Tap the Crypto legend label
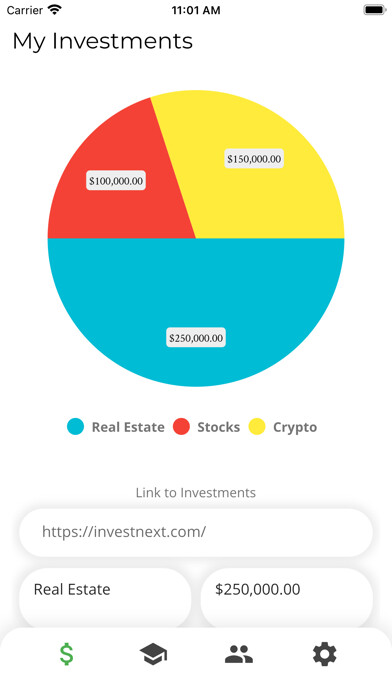Viewport: 392px width, 696px height. [x=295, y=427]
